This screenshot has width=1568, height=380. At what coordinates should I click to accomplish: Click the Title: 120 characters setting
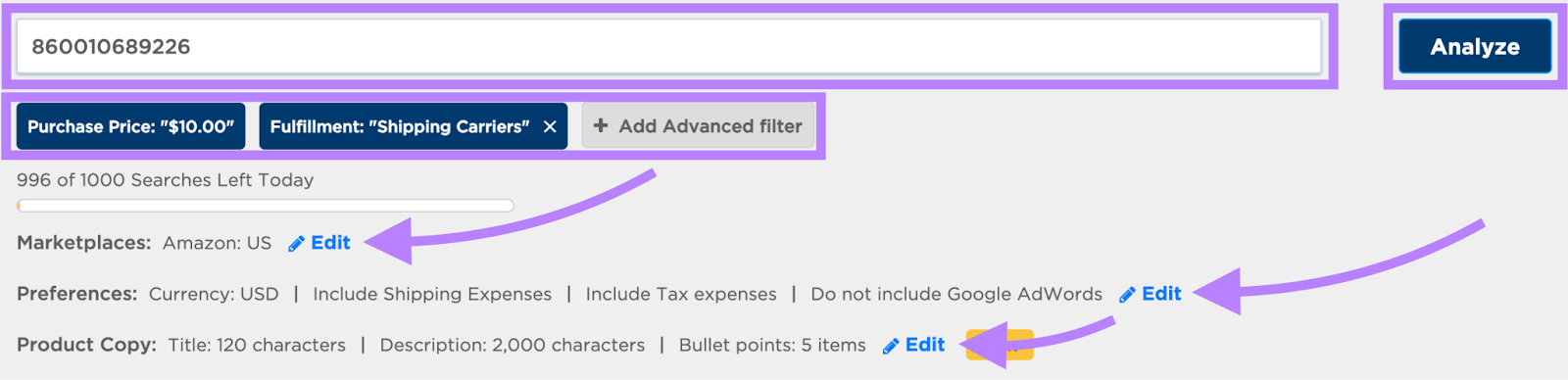tap(257, 345)
